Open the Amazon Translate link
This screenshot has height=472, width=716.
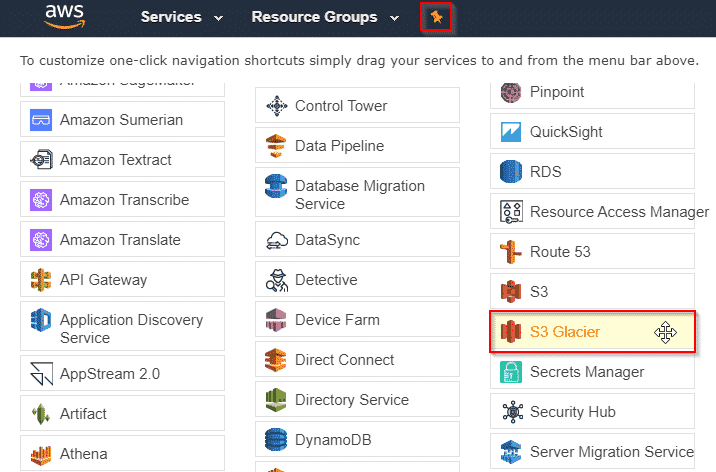coord(120,240)
